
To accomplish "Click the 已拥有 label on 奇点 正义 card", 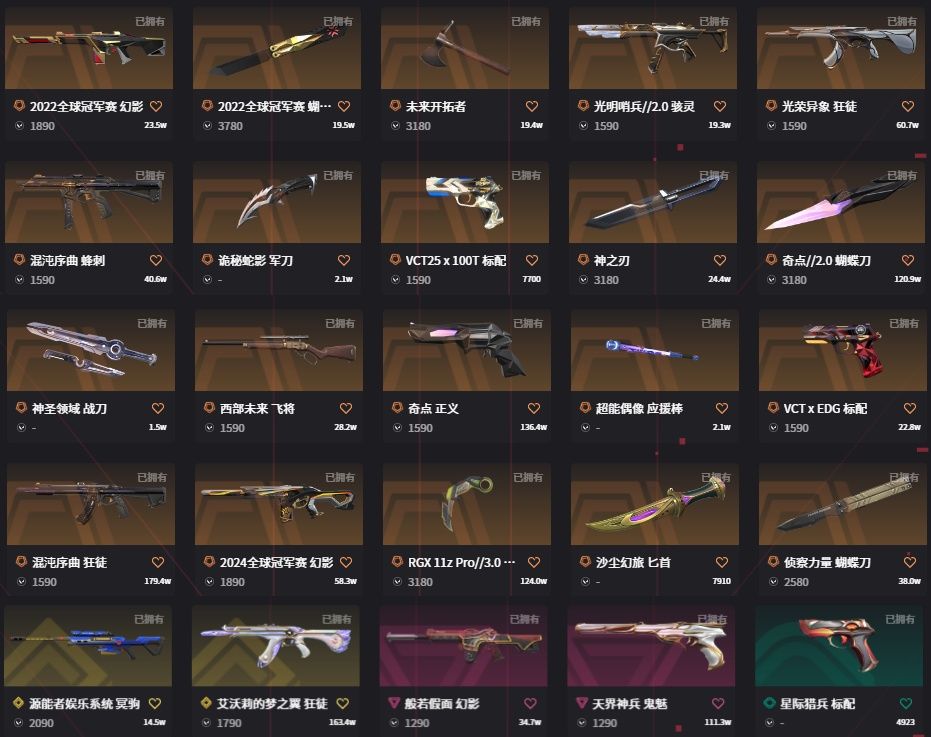I will click(528, 323).
